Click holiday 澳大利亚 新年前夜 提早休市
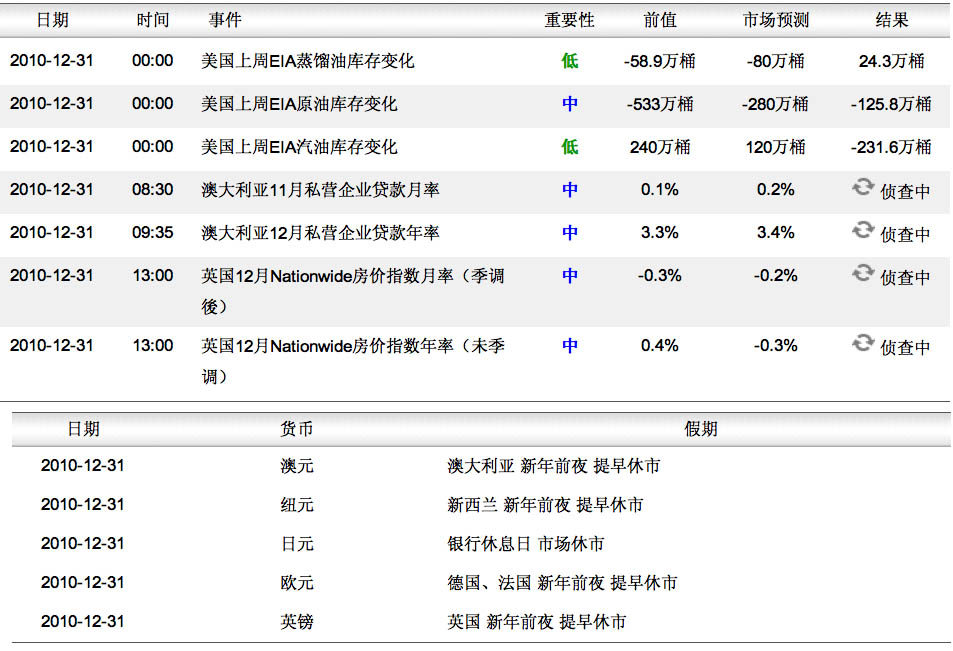953x651 pixels. click(554, 466)
